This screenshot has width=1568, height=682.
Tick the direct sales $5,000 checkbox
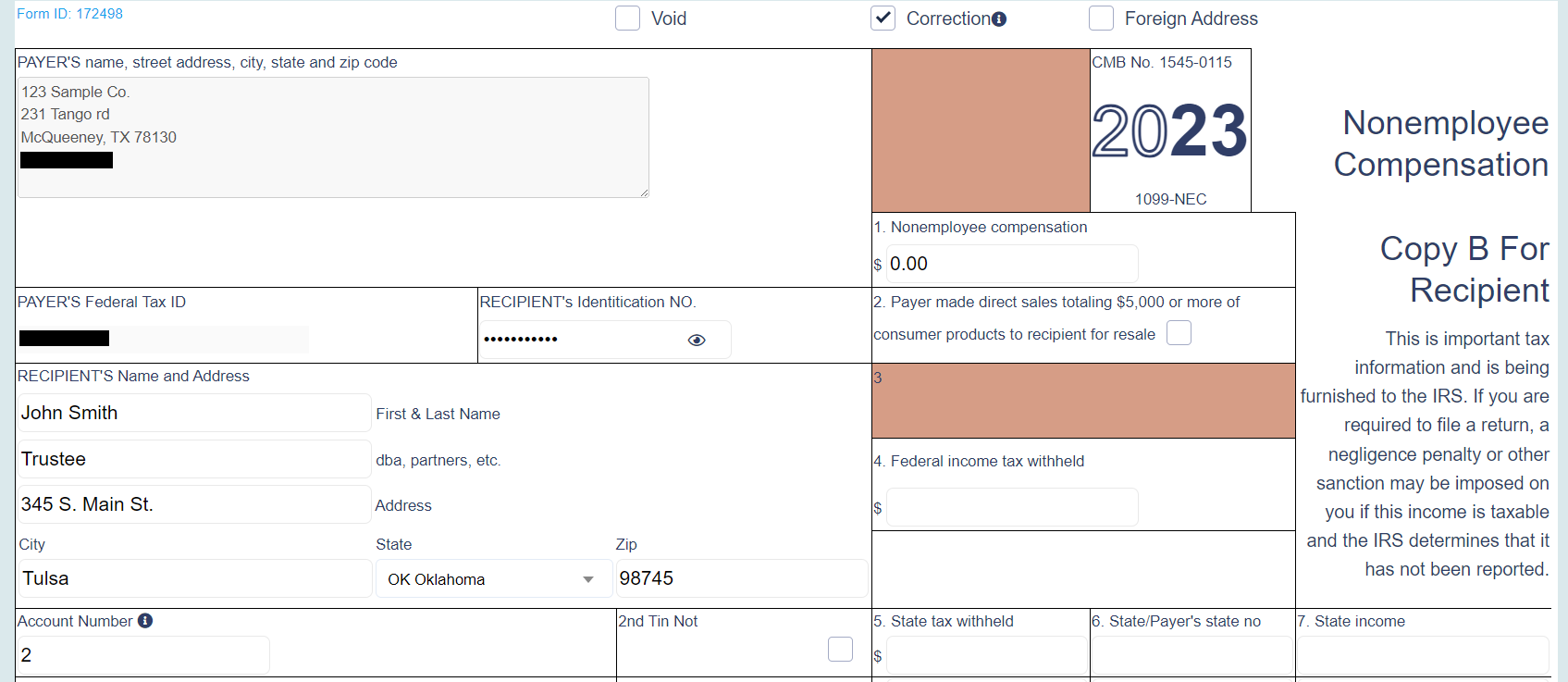tap(1179, 333)
